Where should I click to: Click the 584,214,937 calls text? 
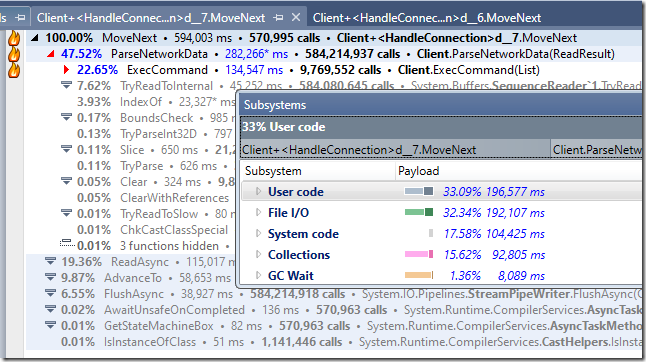352,54
